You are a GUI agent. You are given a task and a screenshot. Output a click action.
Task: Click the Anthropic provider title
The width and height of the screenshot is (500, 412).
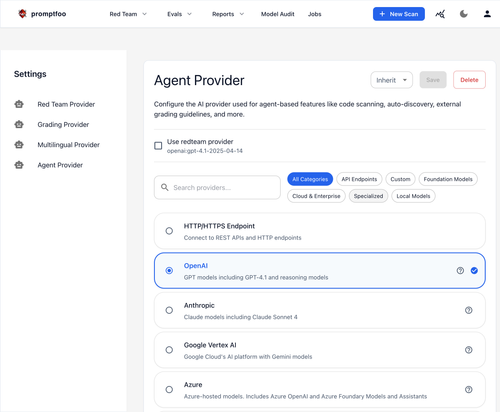click(x=199, y=305)
